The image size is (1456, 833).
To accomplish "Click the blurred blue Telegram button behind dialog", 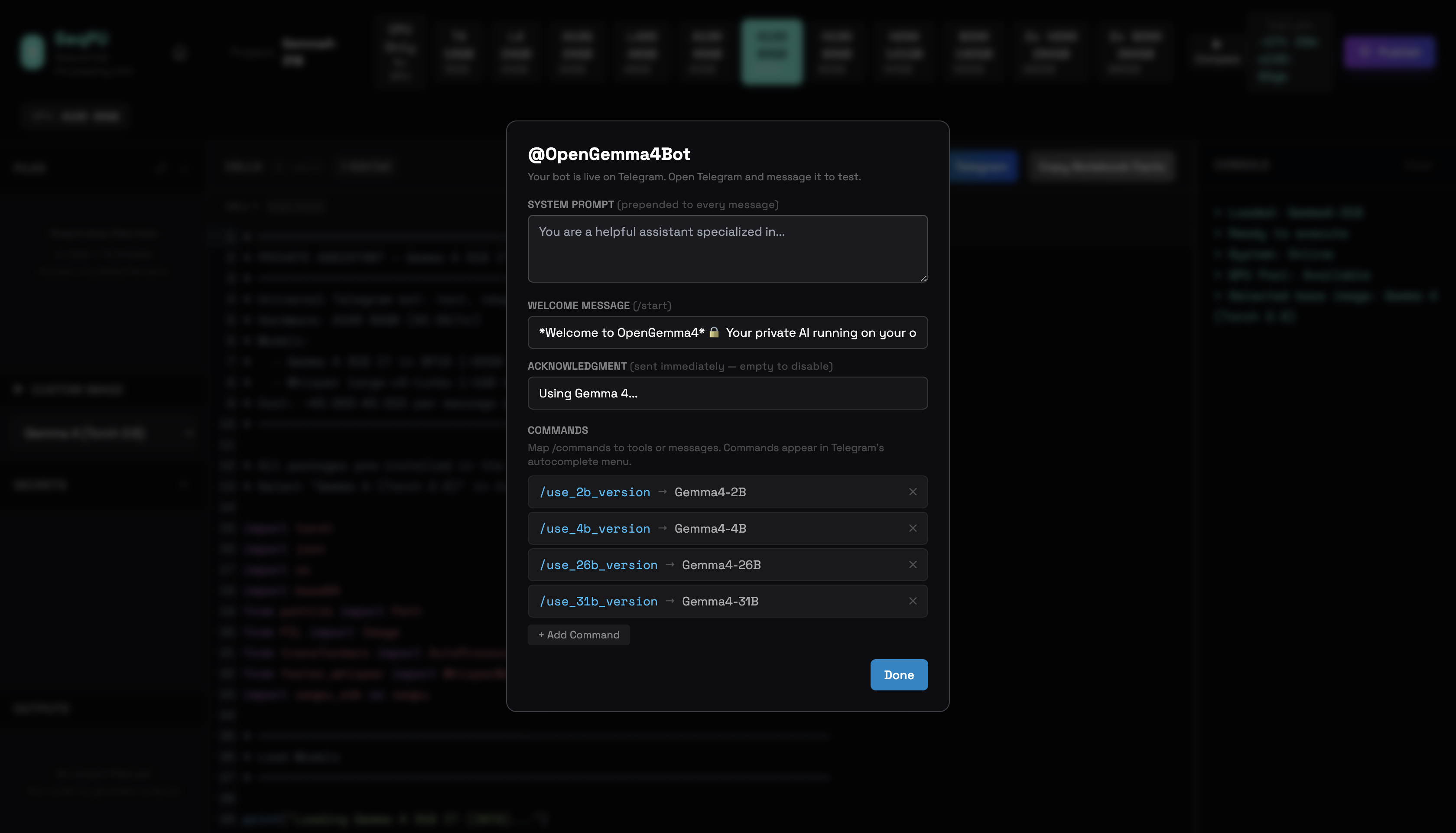I will (983, 167).
